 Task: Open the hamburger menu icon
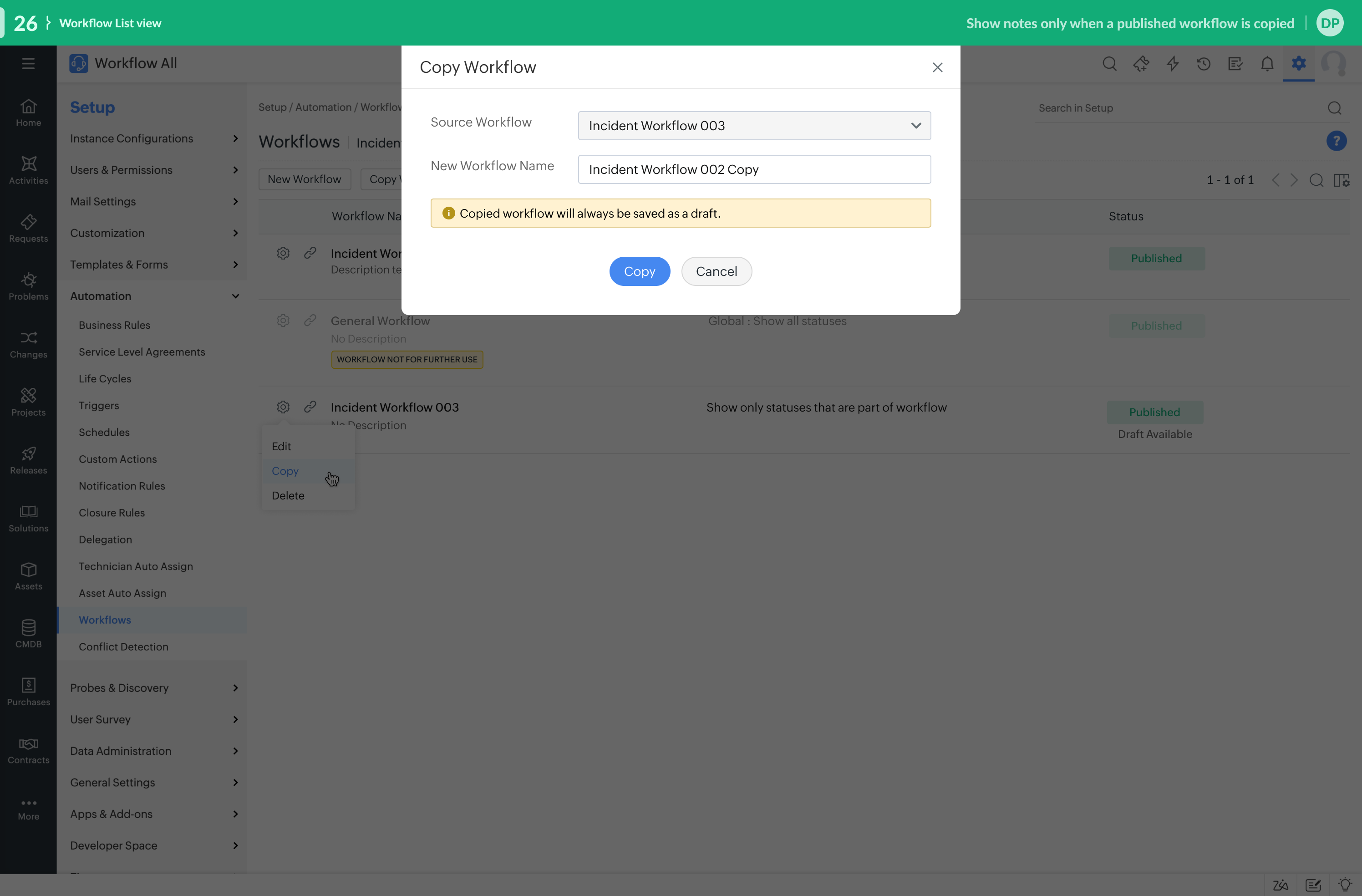pyautogui.click(x=28, y=64)
